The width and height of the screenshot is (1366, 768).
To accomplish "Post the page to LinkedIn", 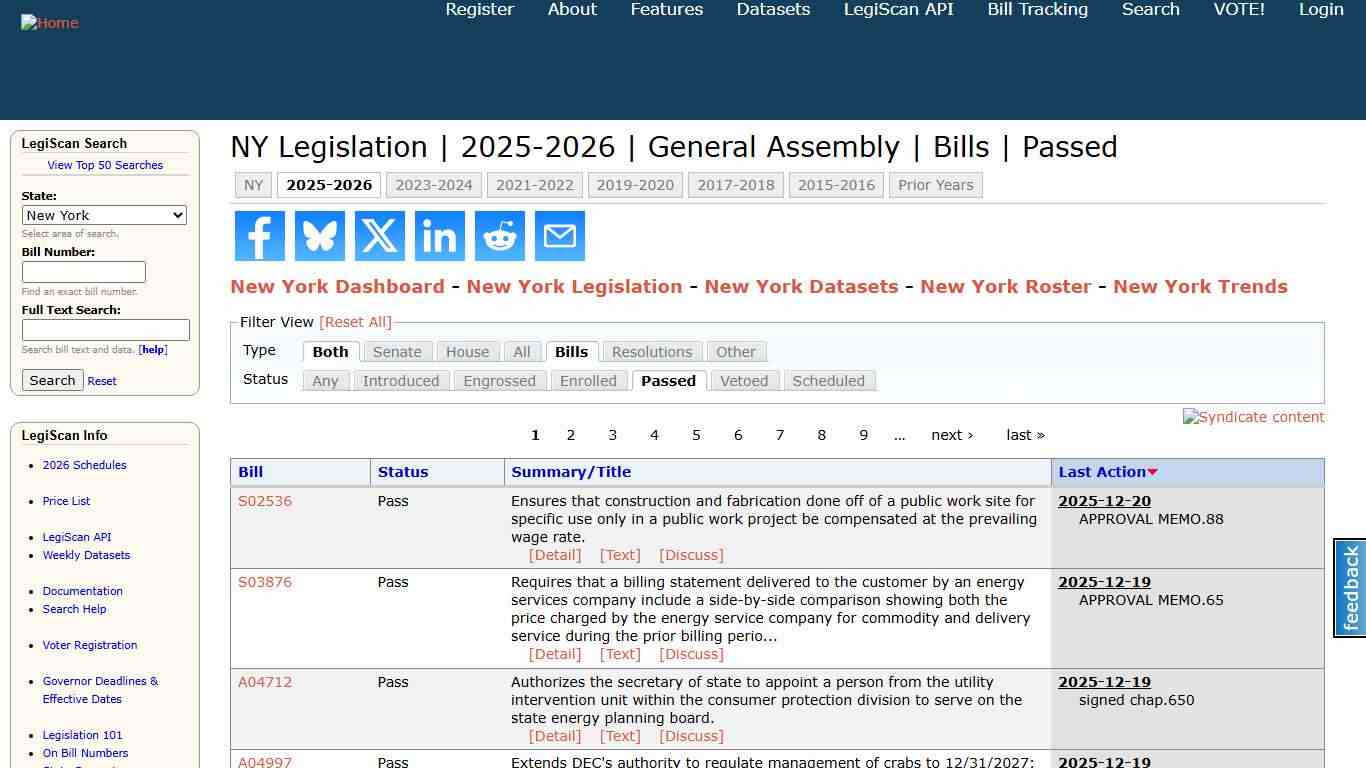I will point(439,236).
